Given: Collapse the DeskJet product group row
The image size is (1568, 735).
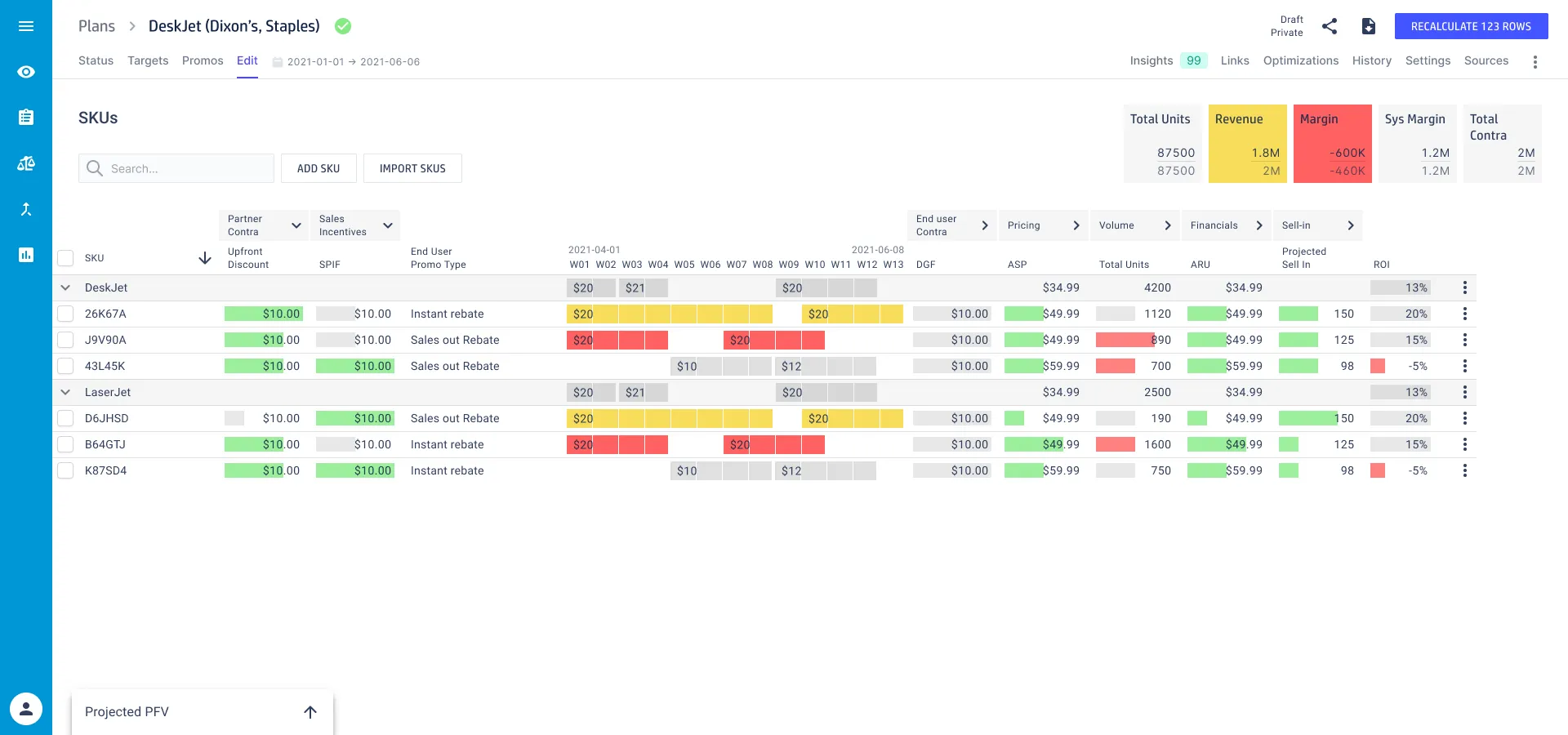Looking at the screenshot, I should coord(65,287).
